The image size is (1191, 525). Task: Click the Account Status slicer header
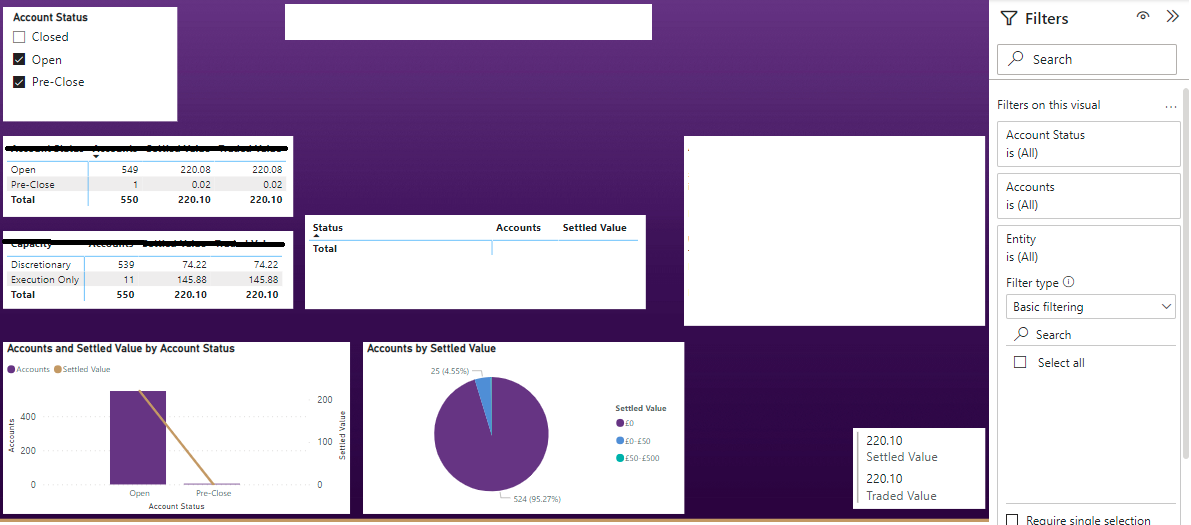point(50,17)
